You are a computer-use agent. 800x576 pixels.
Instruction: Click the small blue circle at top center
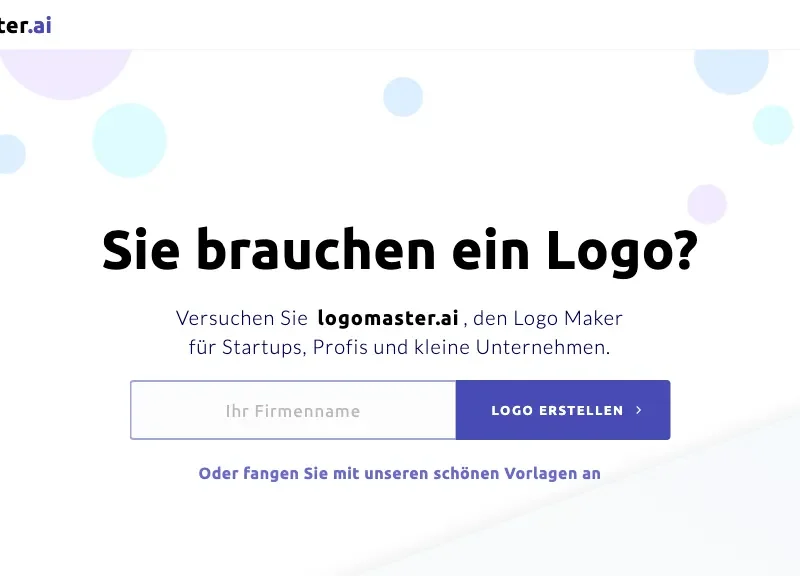(x=403, y=97)
